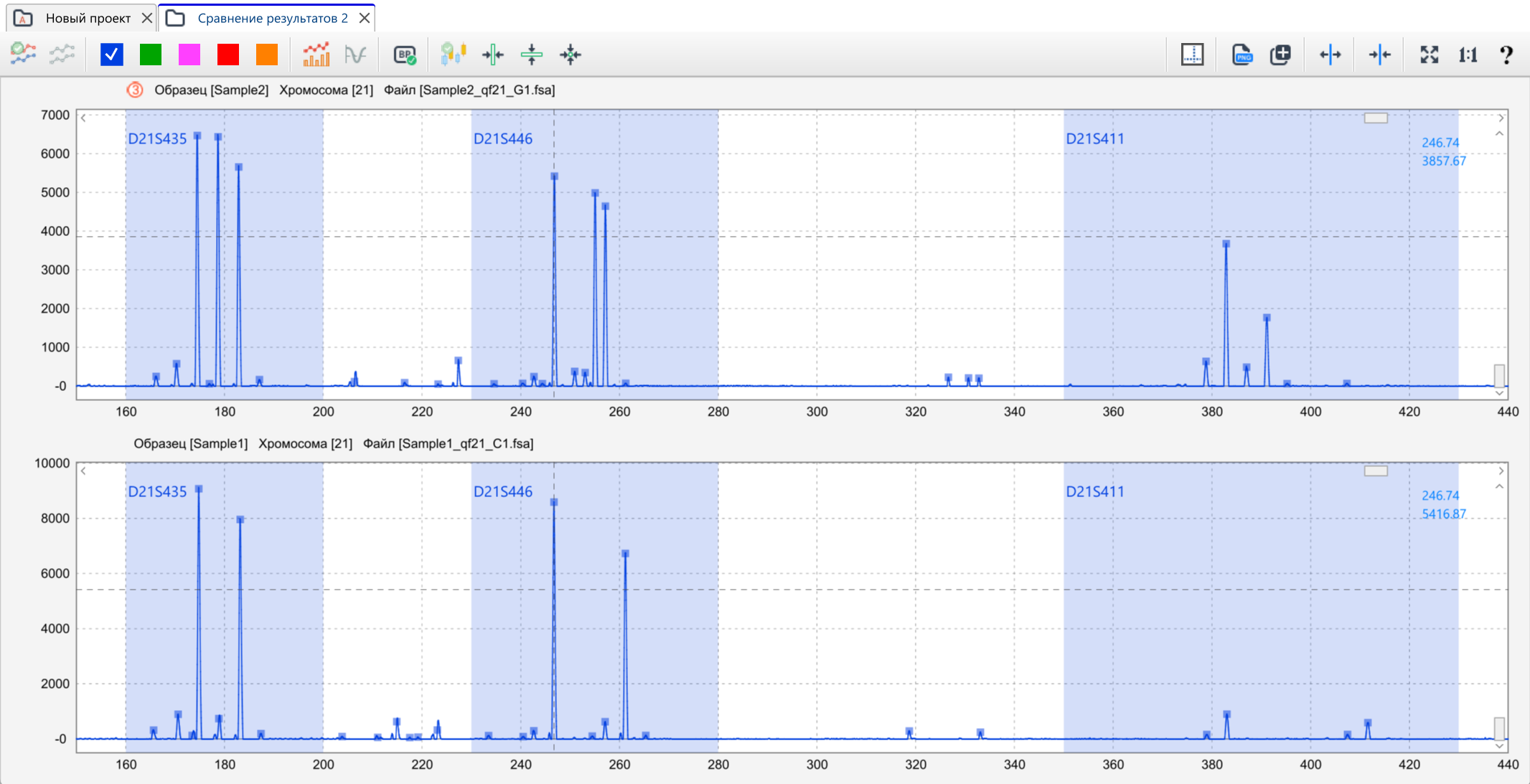This screenshot has height=784, width=1530.
Task: Select the orange channel color swatch
Action: click(267, 55)
